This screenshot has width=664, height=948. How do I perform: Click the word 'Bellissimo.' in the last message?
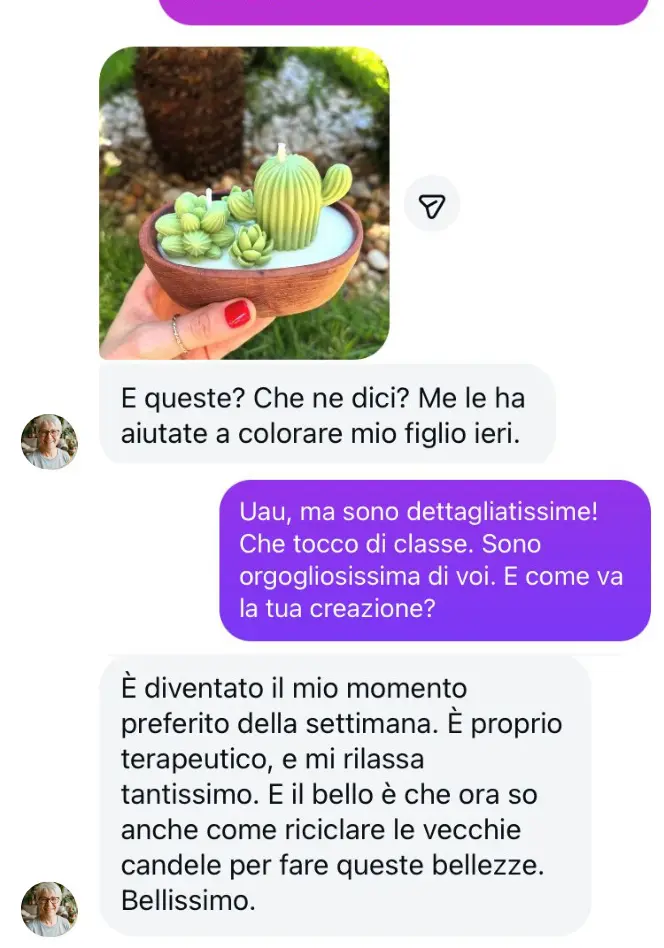point(188,900)
